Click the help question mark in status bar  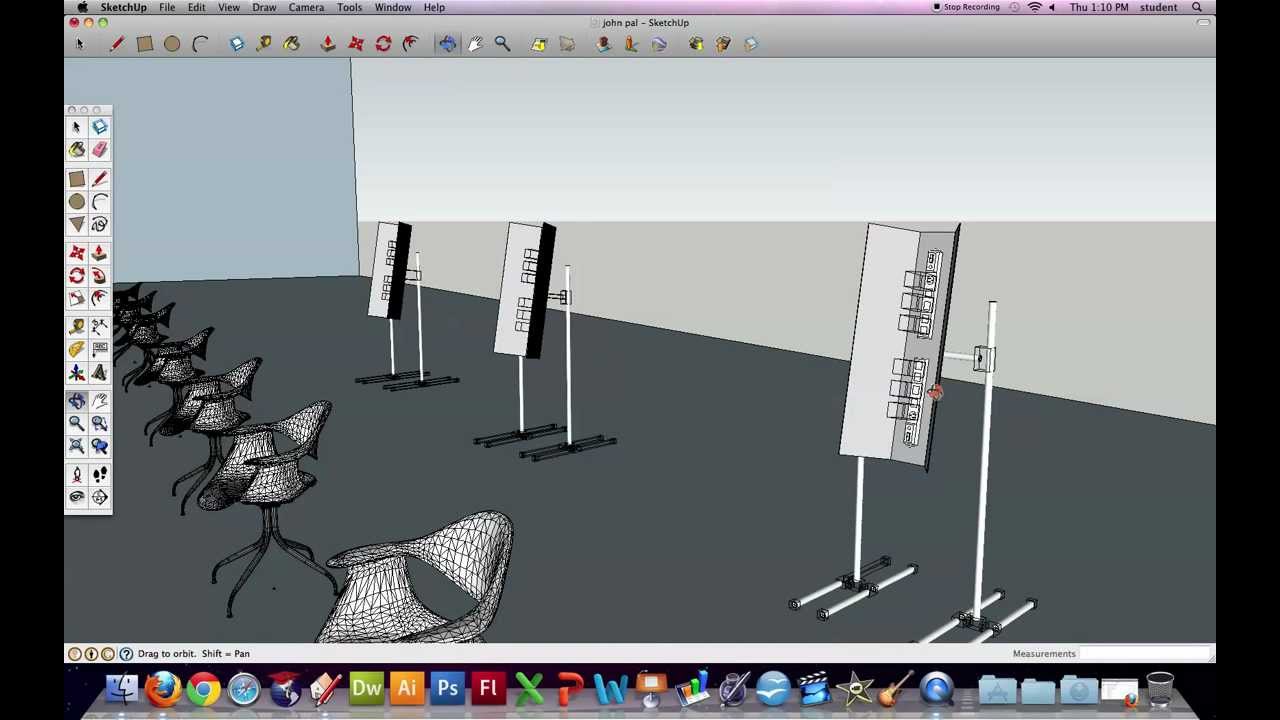(126, 654)
